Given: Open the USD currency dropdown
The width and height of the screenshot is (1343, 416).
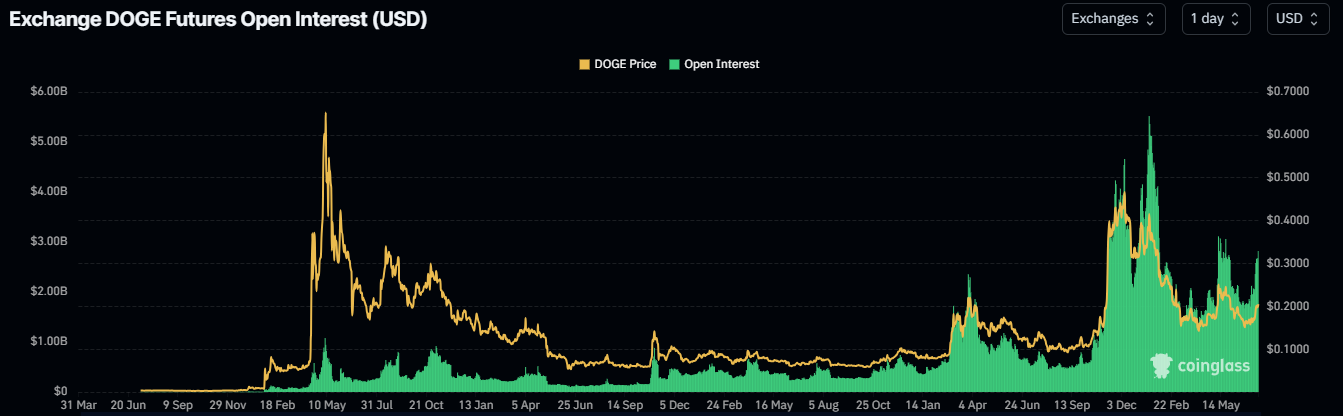Looking at the screenshot, I should 1298,19.
